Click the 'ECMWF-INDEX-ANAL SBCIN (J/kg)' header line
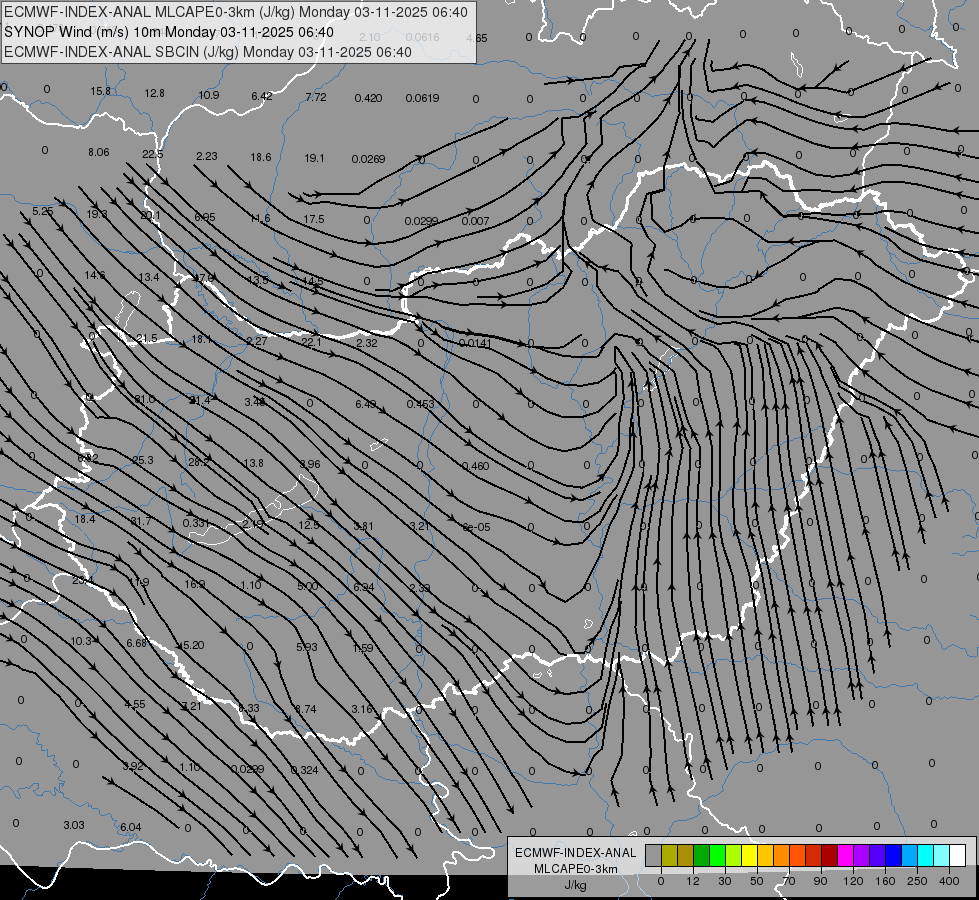This screenshot has width=979, height=900. tap(208, 52)
